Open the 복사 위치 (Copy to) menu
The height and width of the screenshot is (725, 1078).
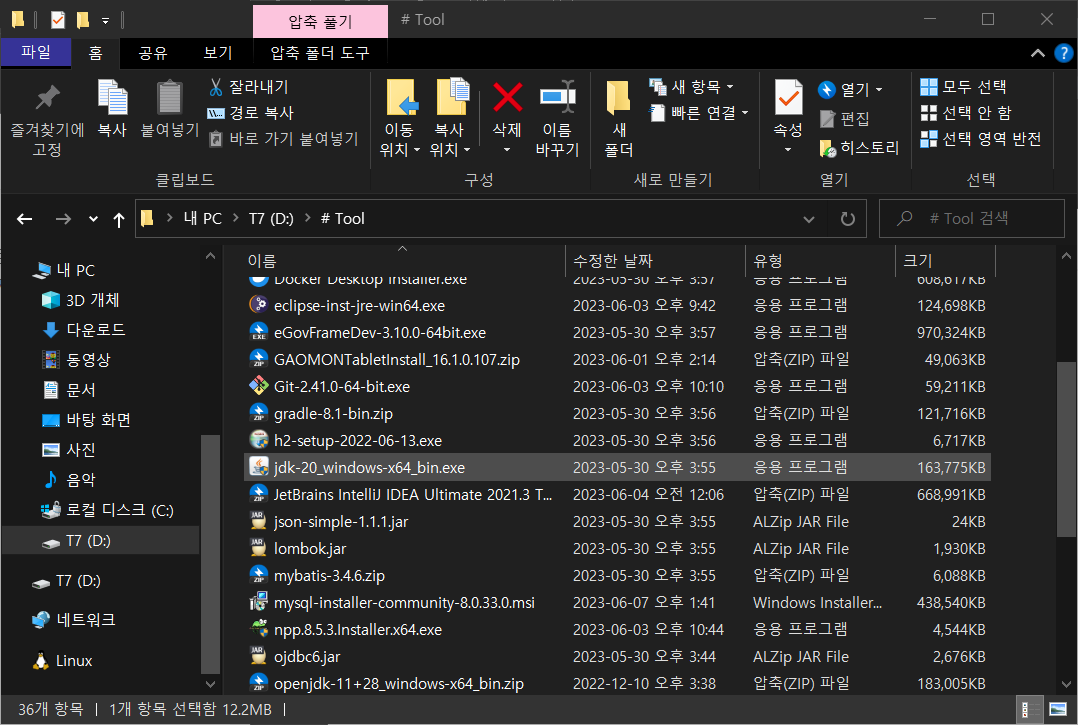coord(450,118)
